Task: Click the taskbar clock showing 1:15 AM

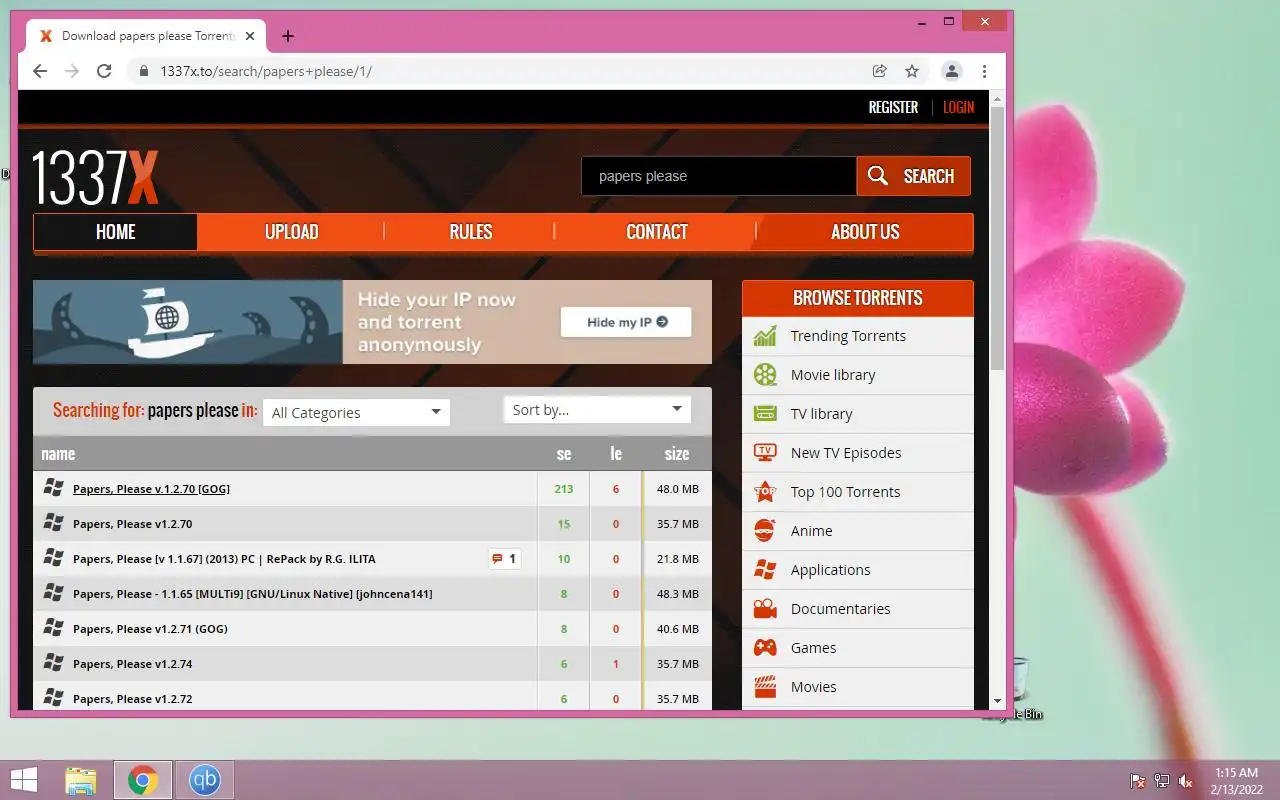Action: (x=1236, y=780)
